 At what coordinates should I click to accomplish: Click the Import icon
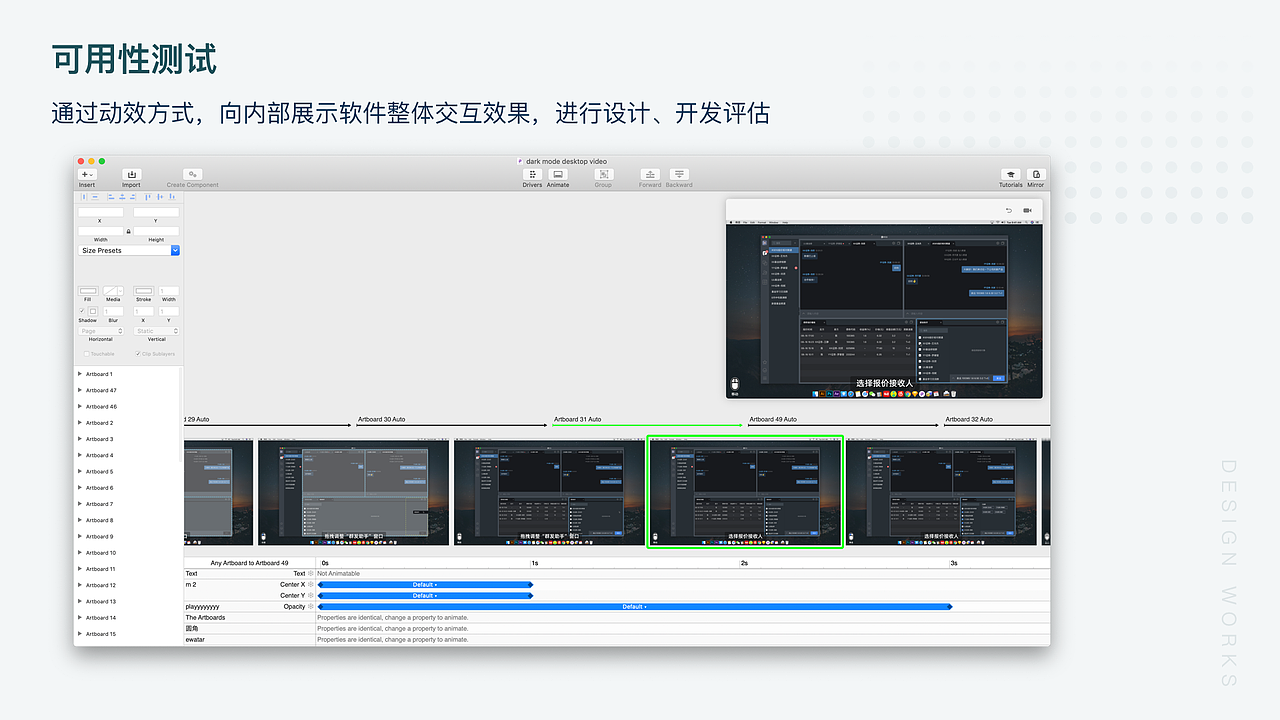[x=131, y=174]
